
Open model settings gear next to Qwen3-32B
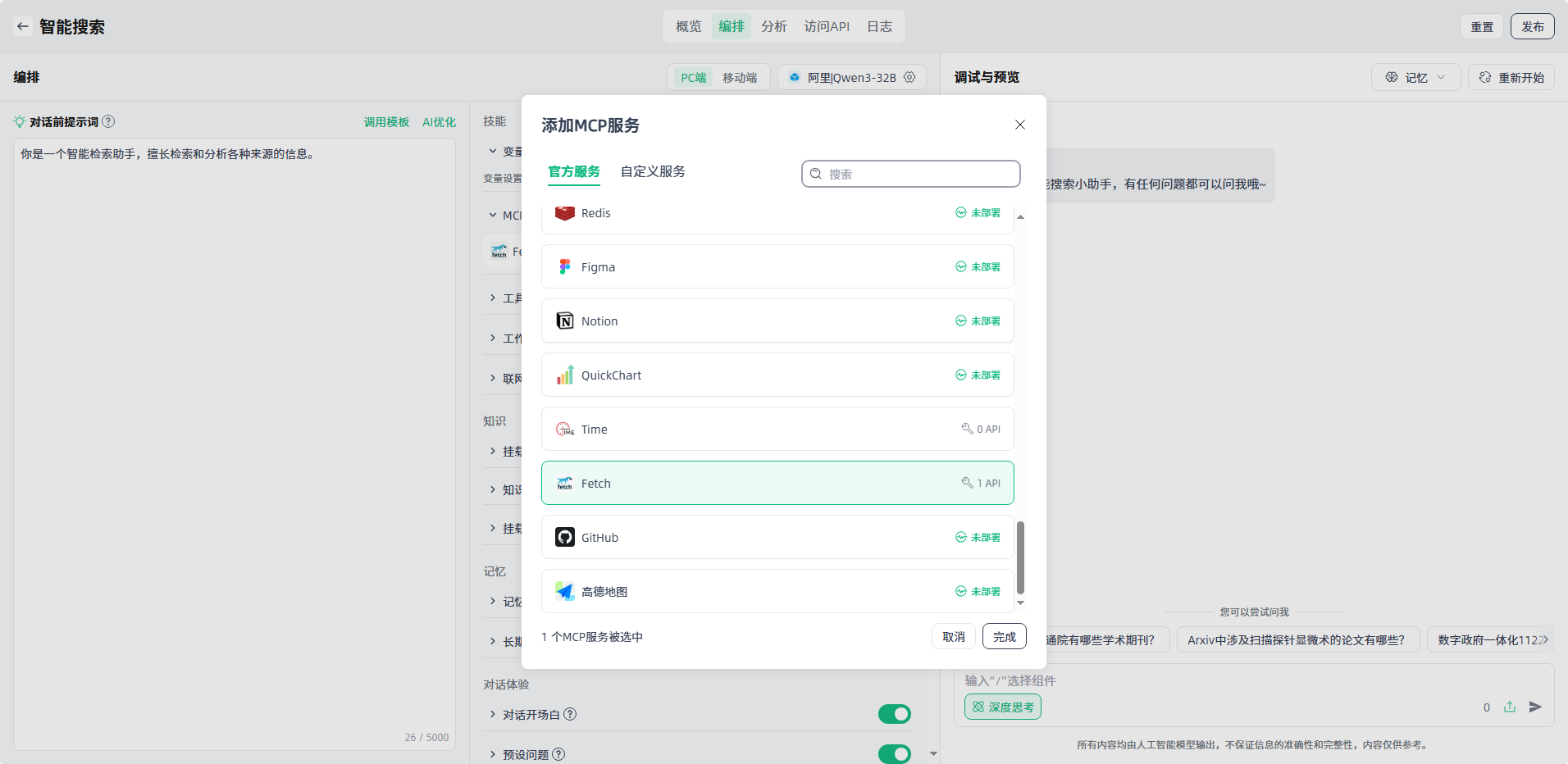click(909, 77)
